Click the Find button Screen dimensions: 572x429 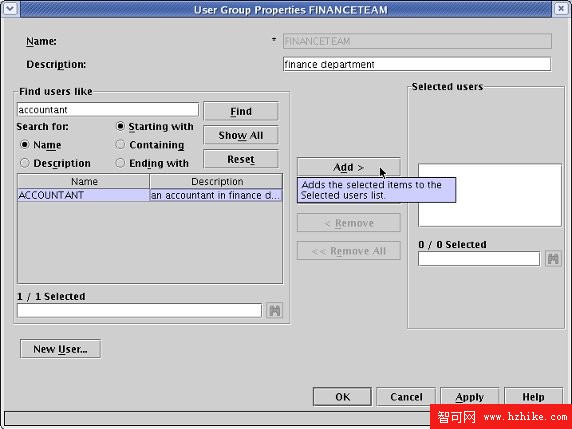241,111
